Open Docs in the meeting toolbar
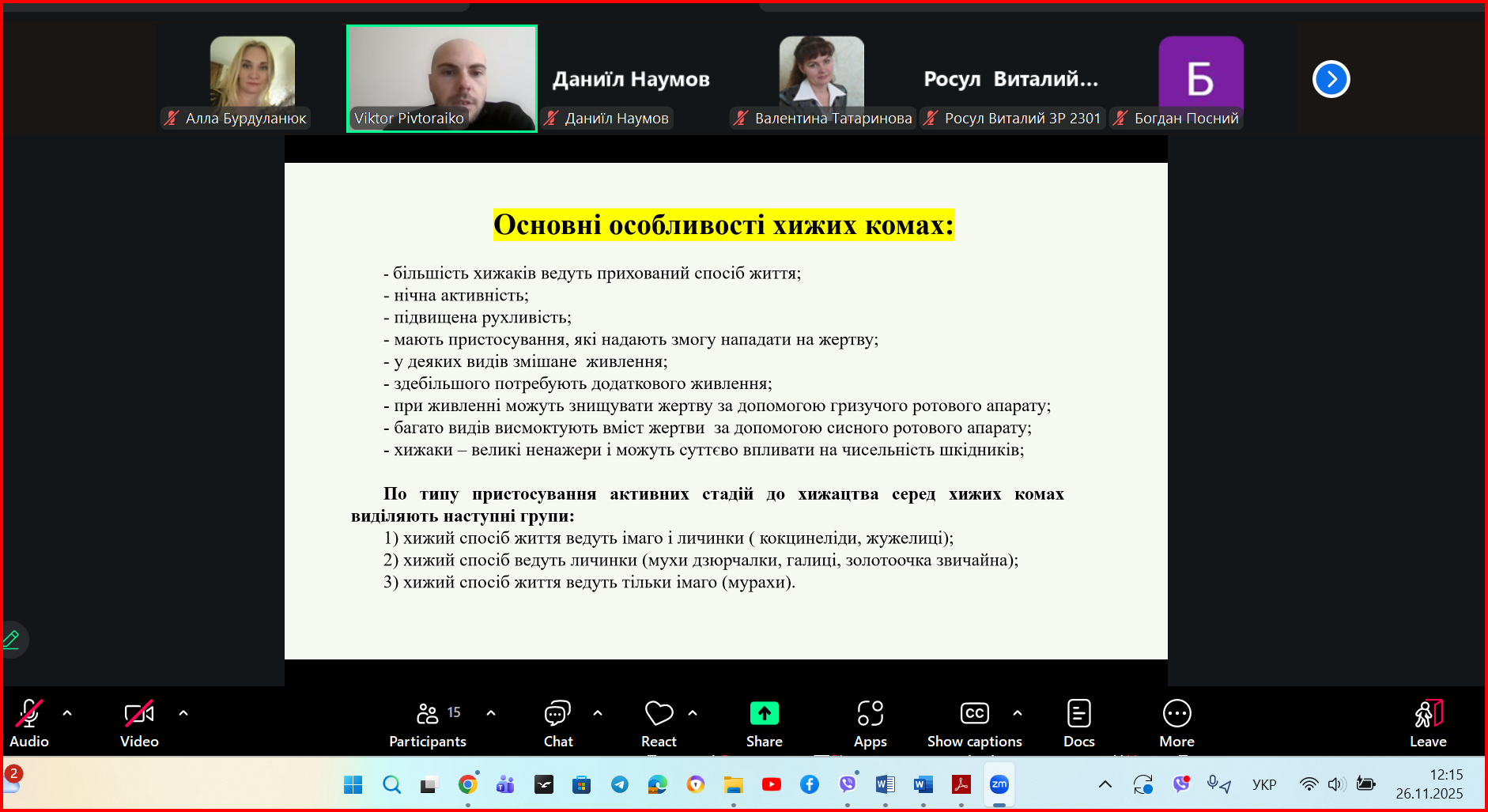Viewport: 1488px width, 812px height. coord(1078,723)
